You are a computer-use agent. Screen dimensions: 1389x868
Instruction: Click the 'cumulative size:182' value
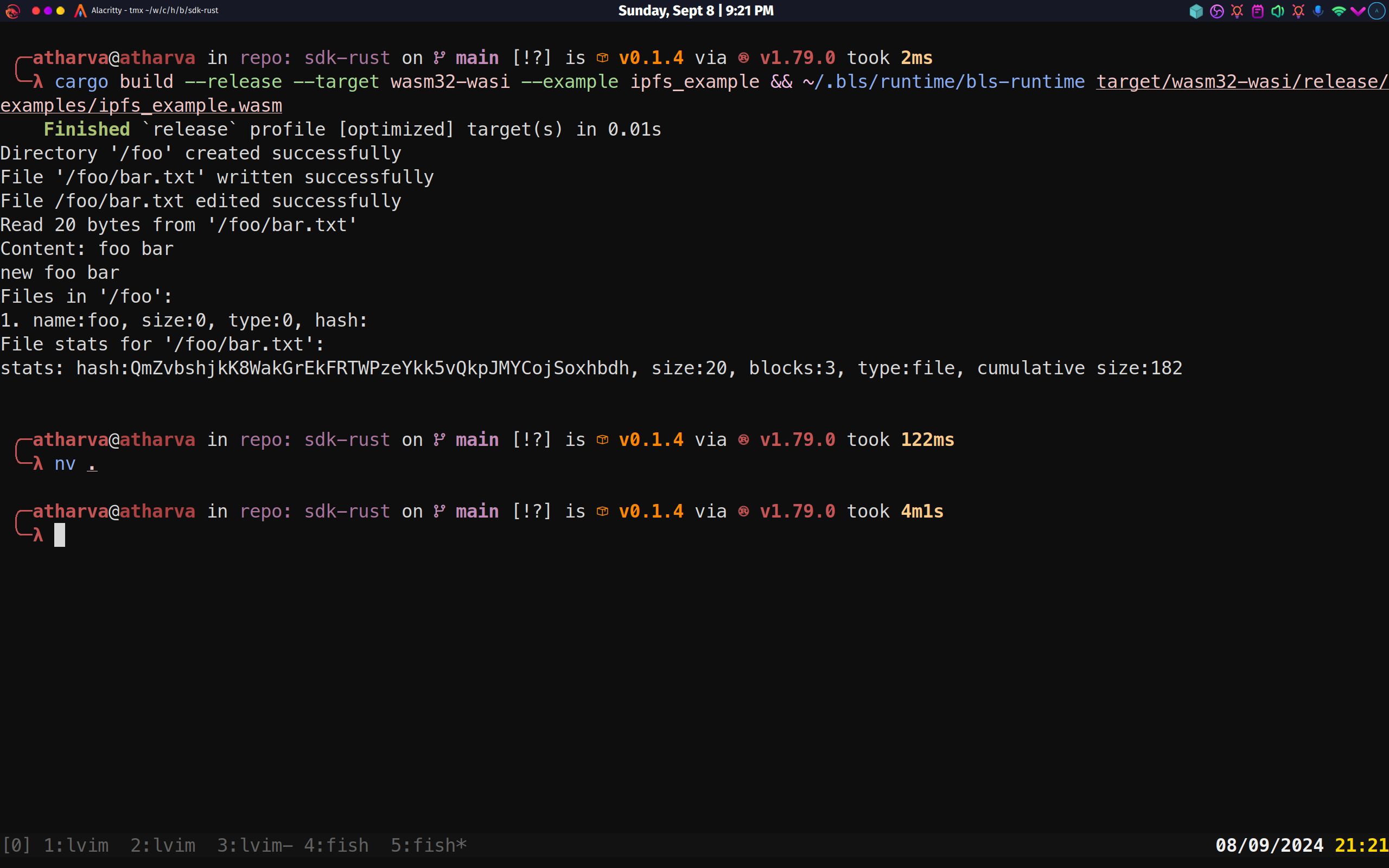pyautogui.click(x=1080, y=368)
